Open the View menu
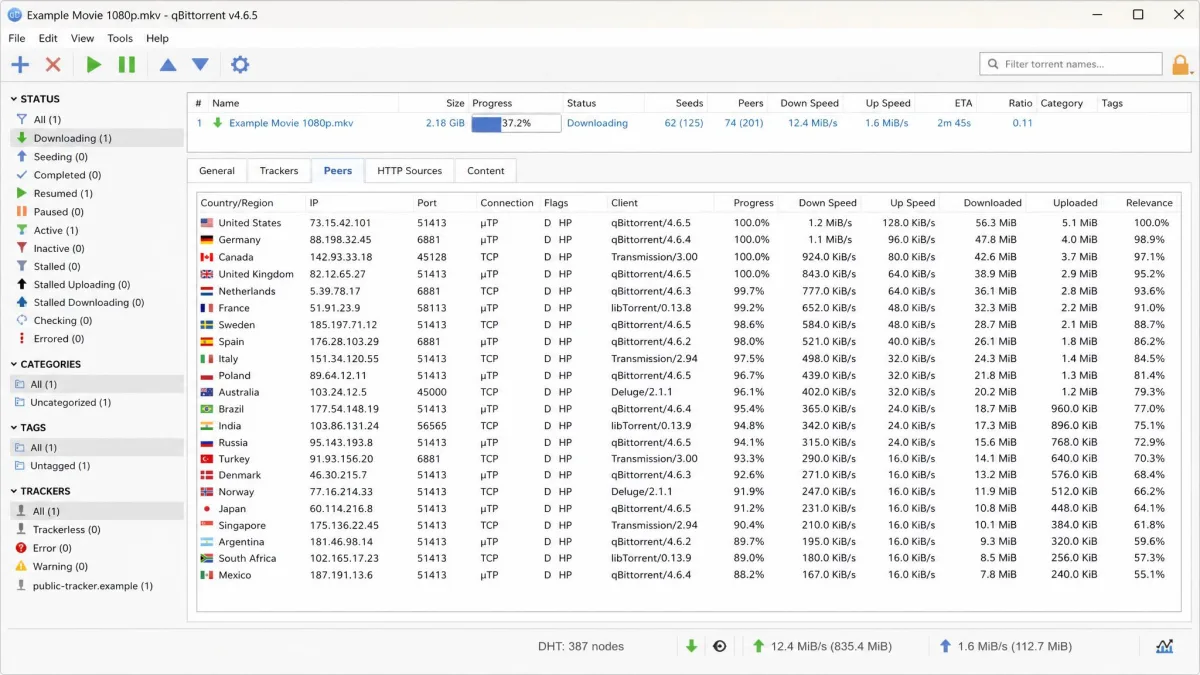 [x=83, y=38]
